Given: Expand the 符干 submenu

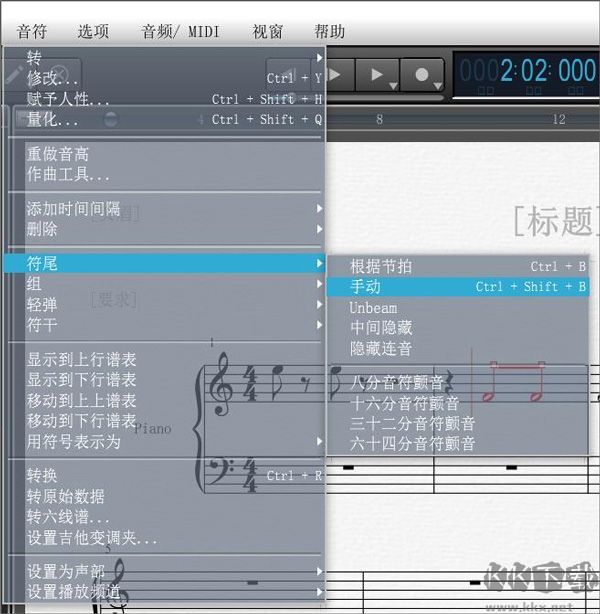Looking at the screenshot, I should [x=165, y=325].
